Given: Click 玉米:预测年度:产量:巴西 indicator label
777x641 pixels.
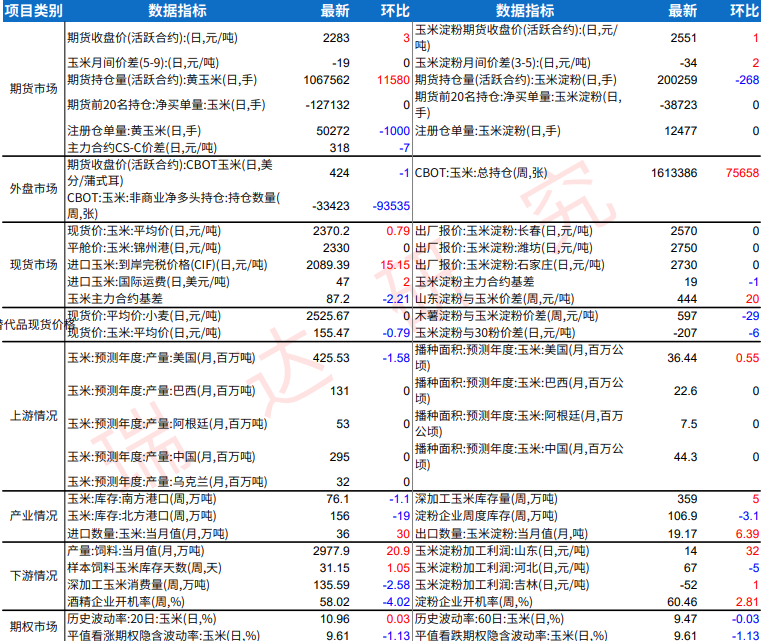Looking at the screenshot, I should (x=162, y=391).
